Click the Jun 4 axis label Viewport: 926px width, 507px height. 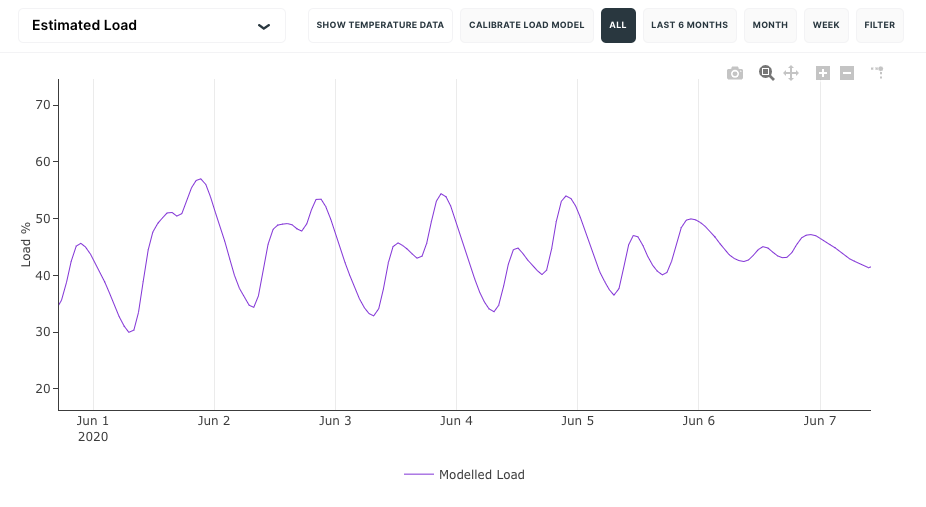(x=456, y=421)
